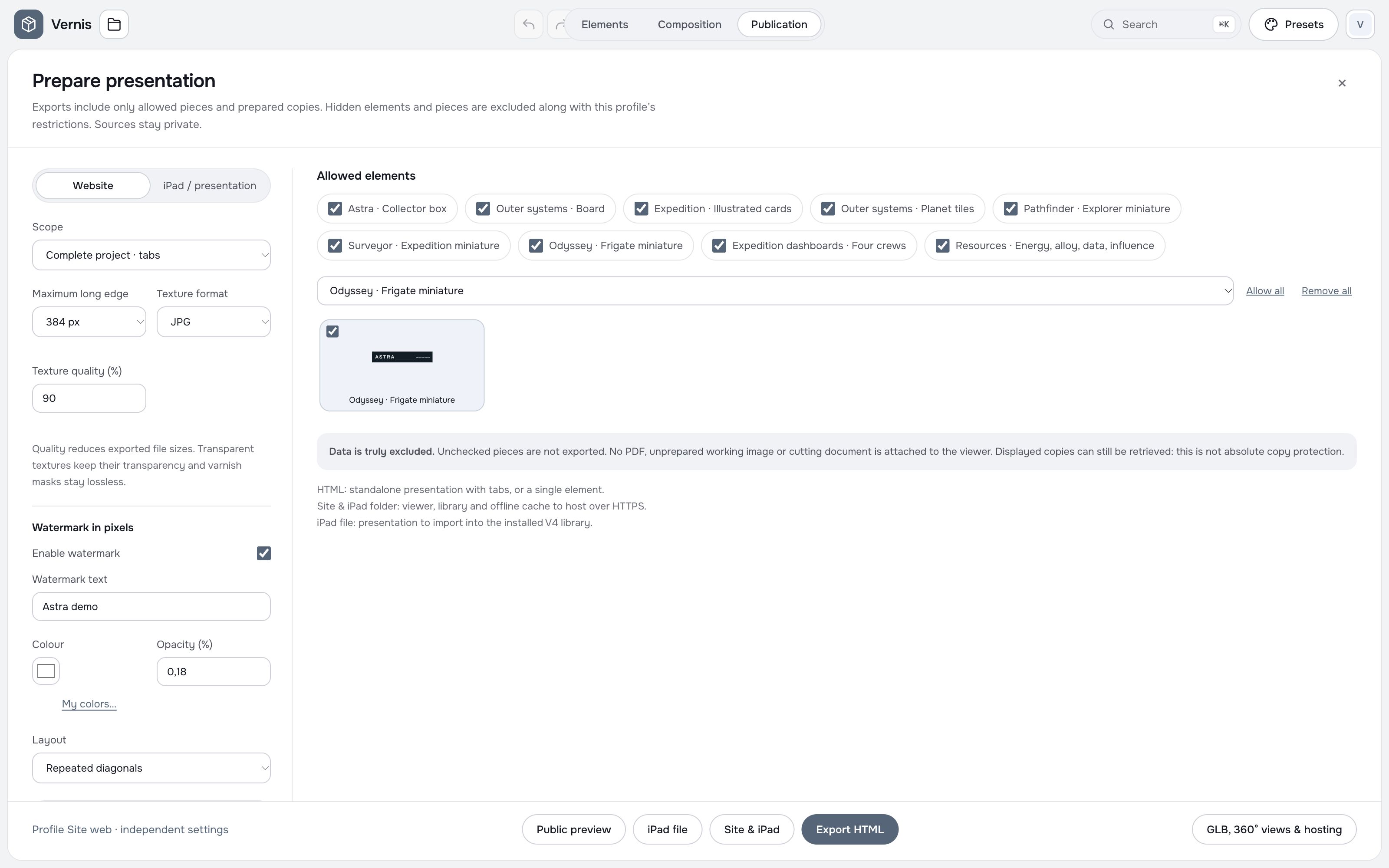
Task: Toggle Resources · Energy, alloy, data checkbox
Action: click(x=942, y=246)
